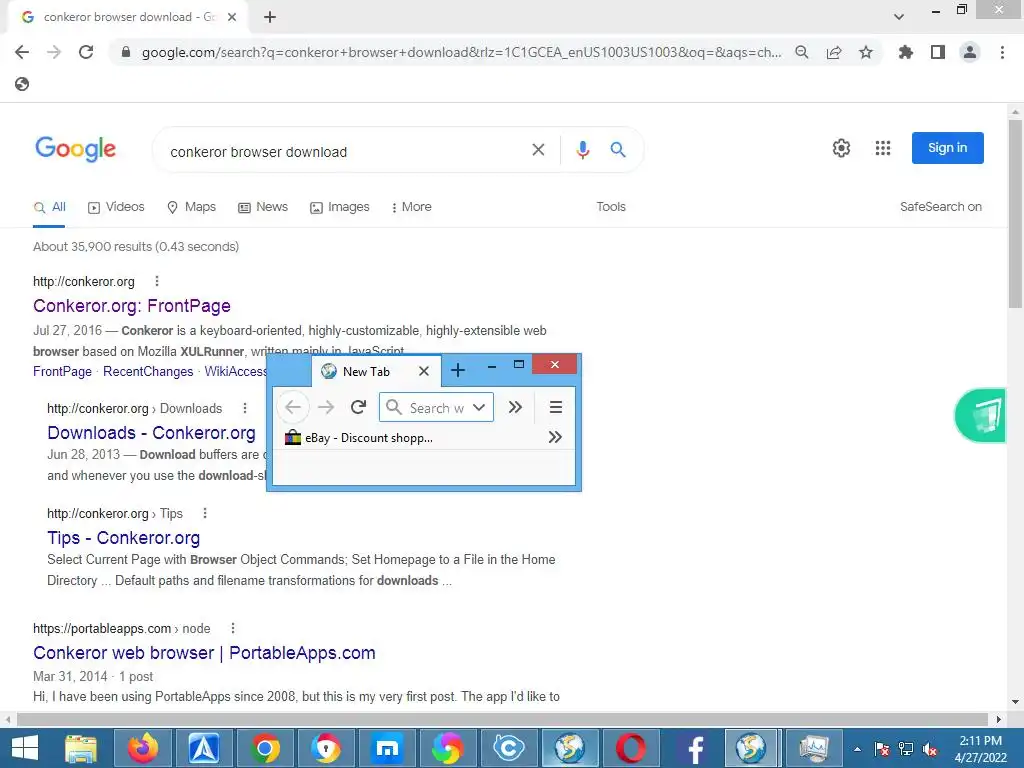Viewport: 1024px width, 768px height.
Task: Open Maxthon browser from the taskbar
Action: 387,748
